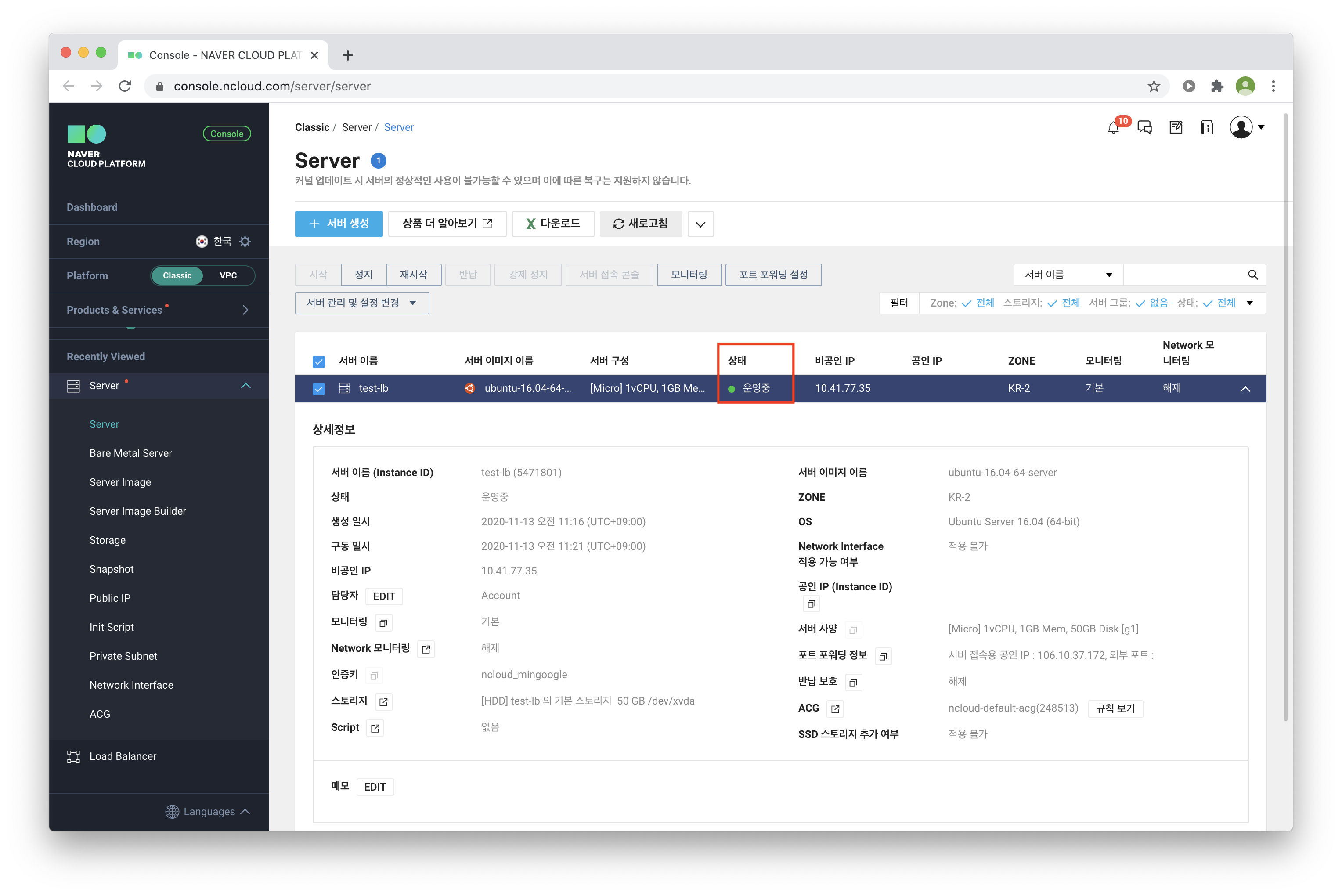Switch platform toggle to VPC
Image resolution: width=1342 pixels, height=896 pixels.
(x=228, y=275)
